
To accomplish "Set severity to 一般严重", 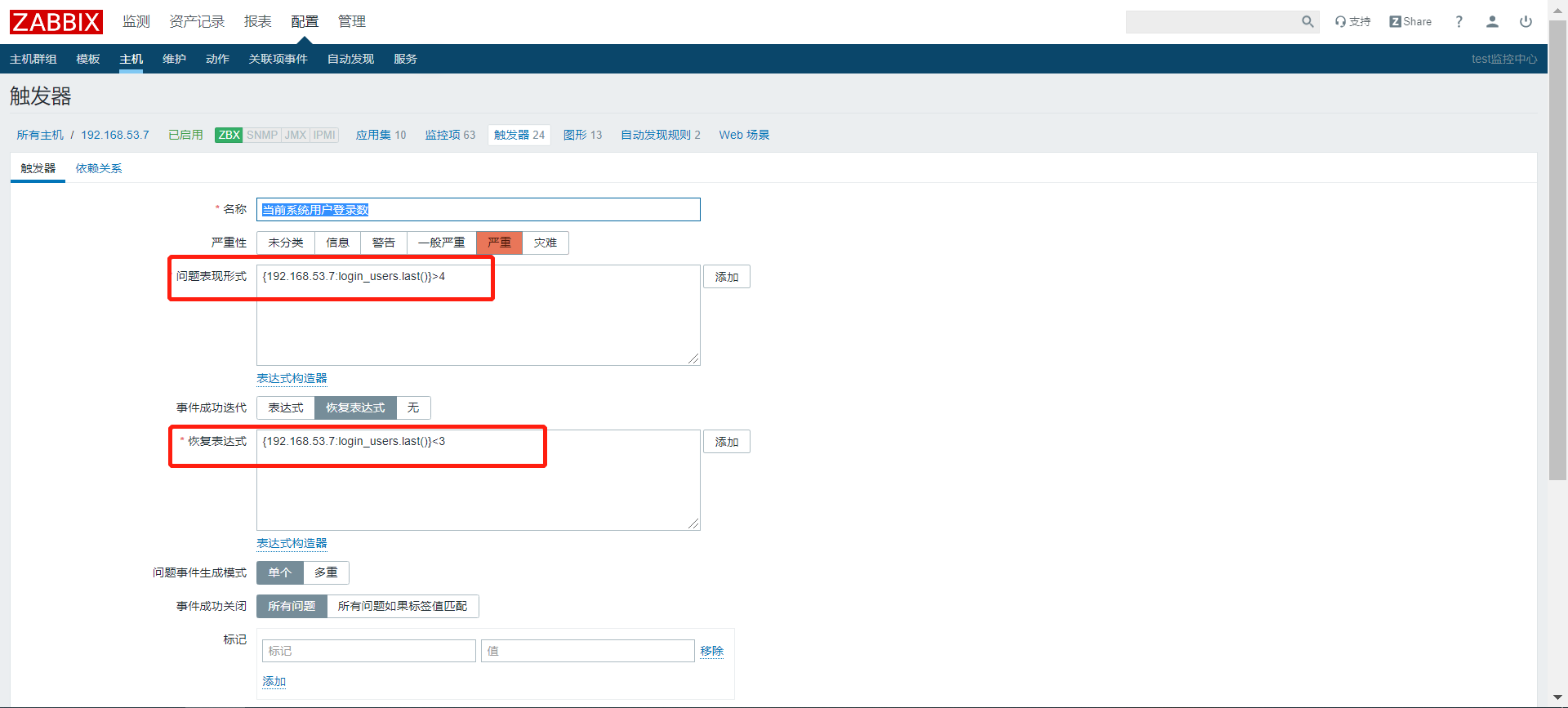I will pos(441,243).
